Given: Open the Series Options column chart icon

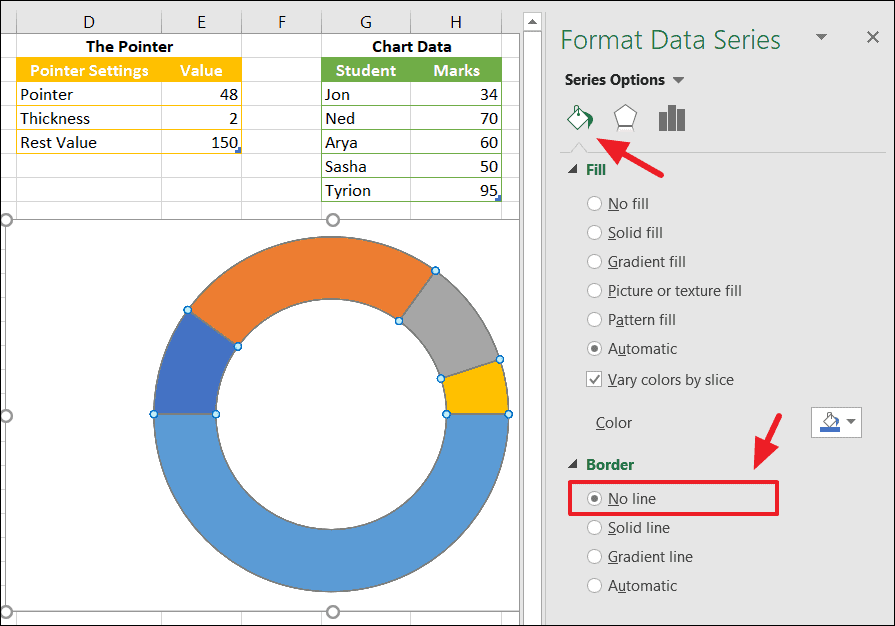Looking at the screenshot, I should [672, 117].
